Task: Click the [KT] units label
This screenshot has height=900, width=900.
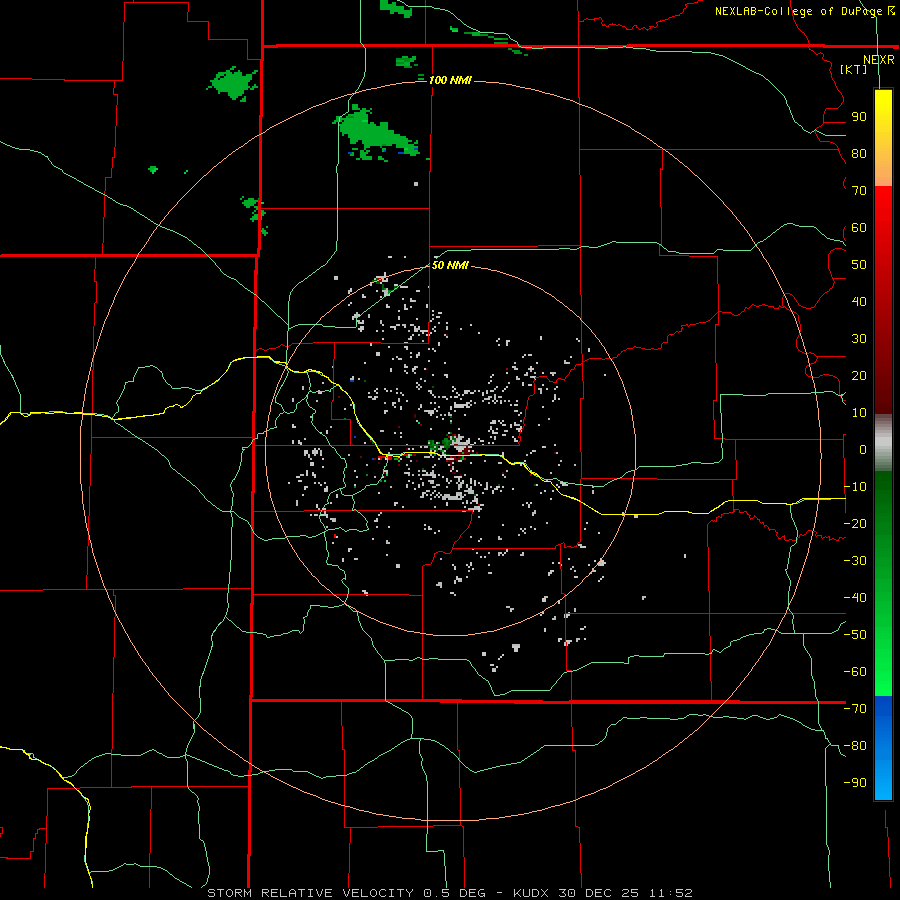Action: pyautogui.click(x=854, y=69)
